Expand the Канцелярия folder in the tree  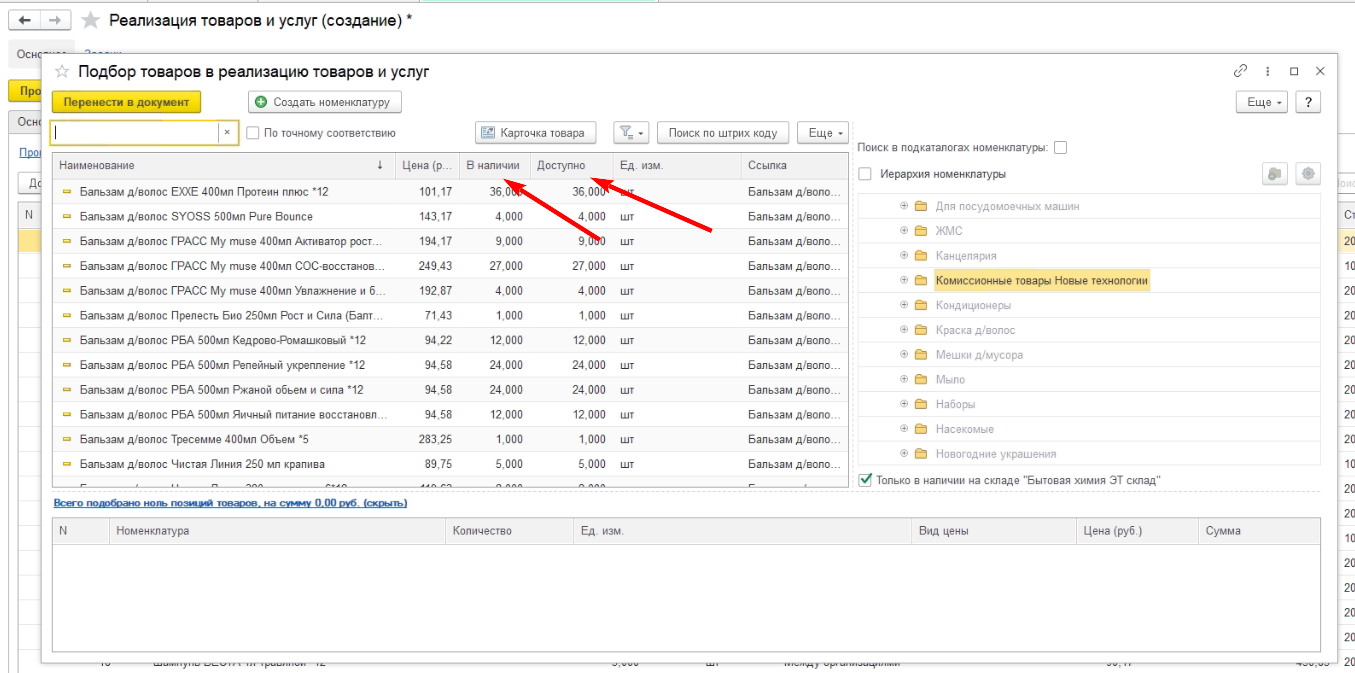[x=904, y=256]
